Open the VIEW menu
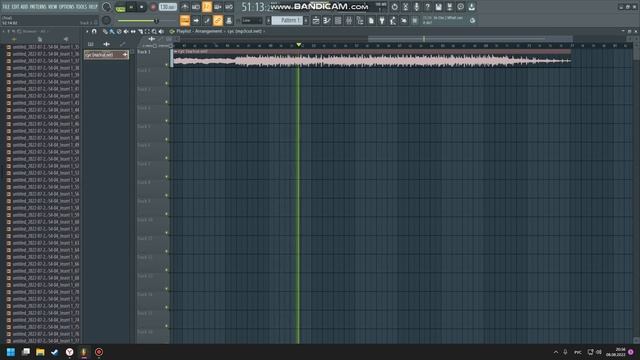This screenshot has height=360, width=640. coord(53,7)
